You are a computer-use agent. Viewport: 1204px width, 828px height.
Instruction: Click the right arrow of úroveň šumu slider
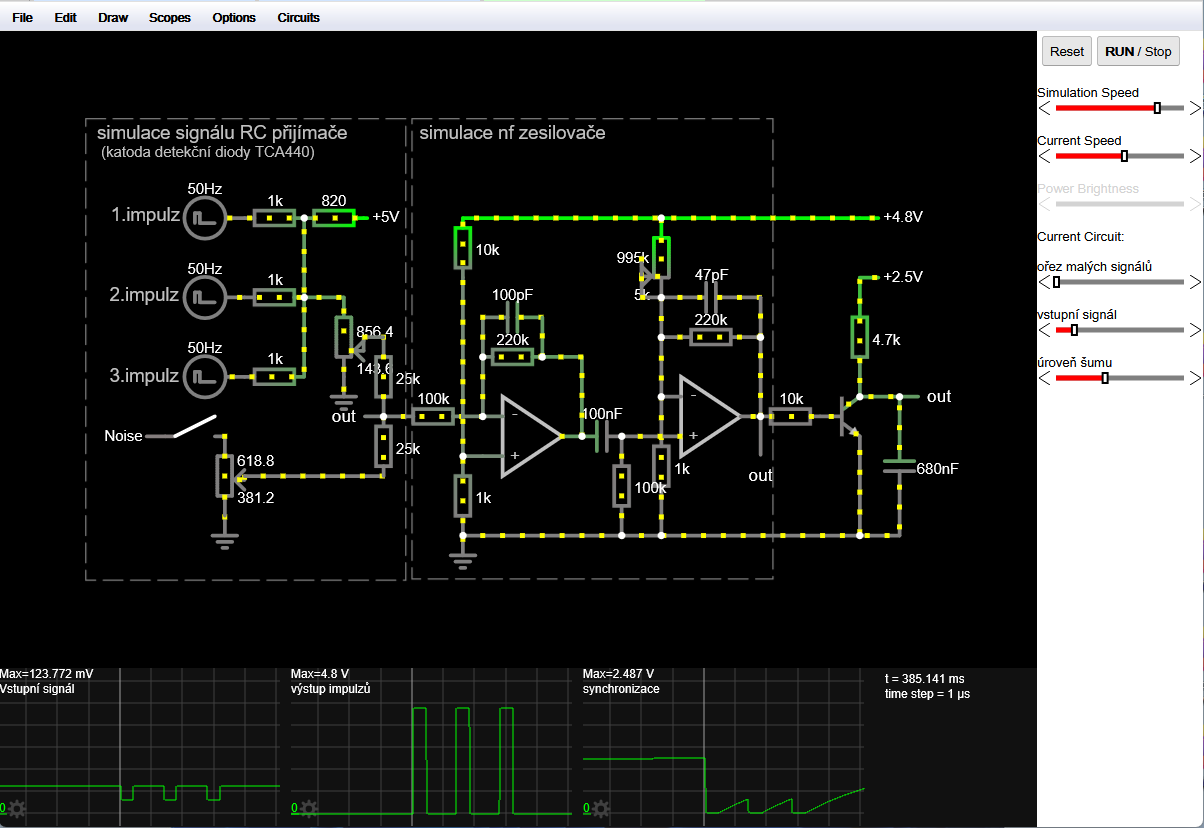point(1194,379)
